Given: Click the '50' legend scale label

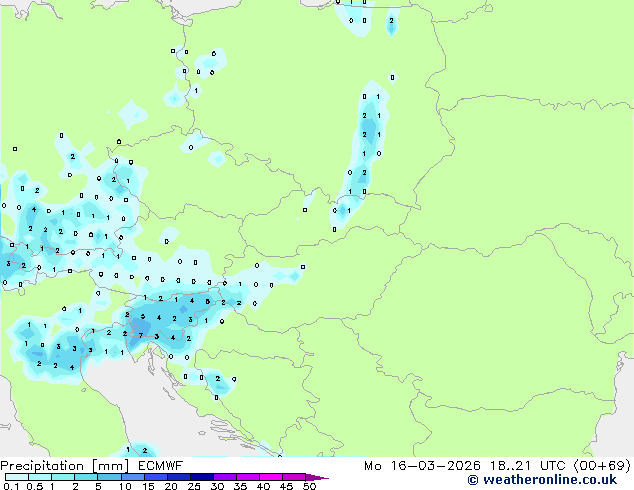Looking at the screenshot, I should [309, 486].
